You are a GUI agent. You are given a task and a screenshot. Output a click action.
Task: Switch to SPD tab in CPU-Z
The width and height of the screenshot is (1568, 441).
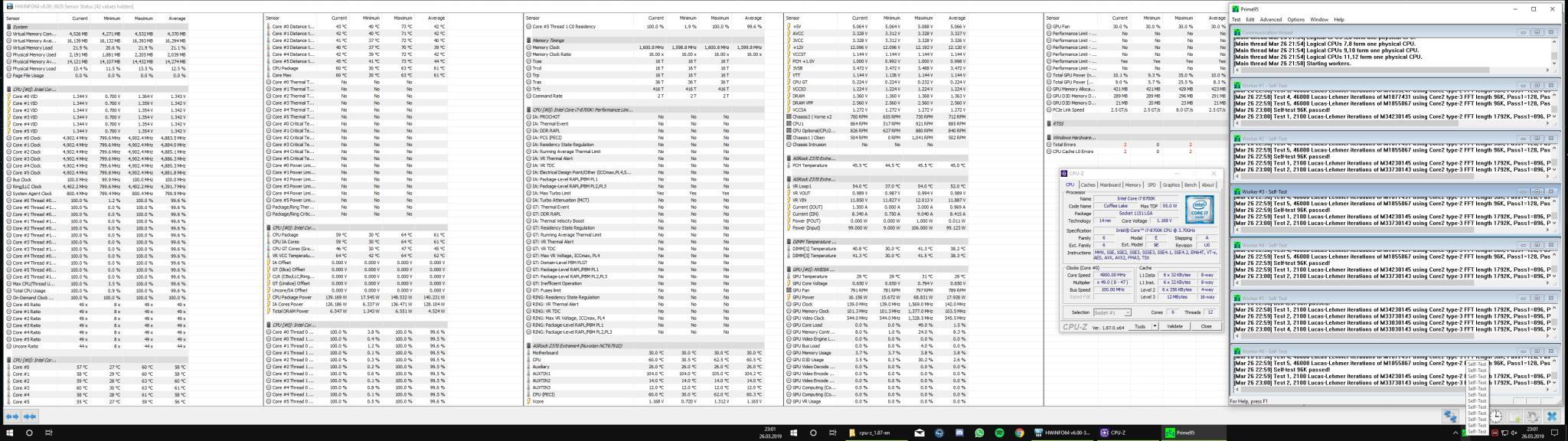click(x=1151, y=185)
